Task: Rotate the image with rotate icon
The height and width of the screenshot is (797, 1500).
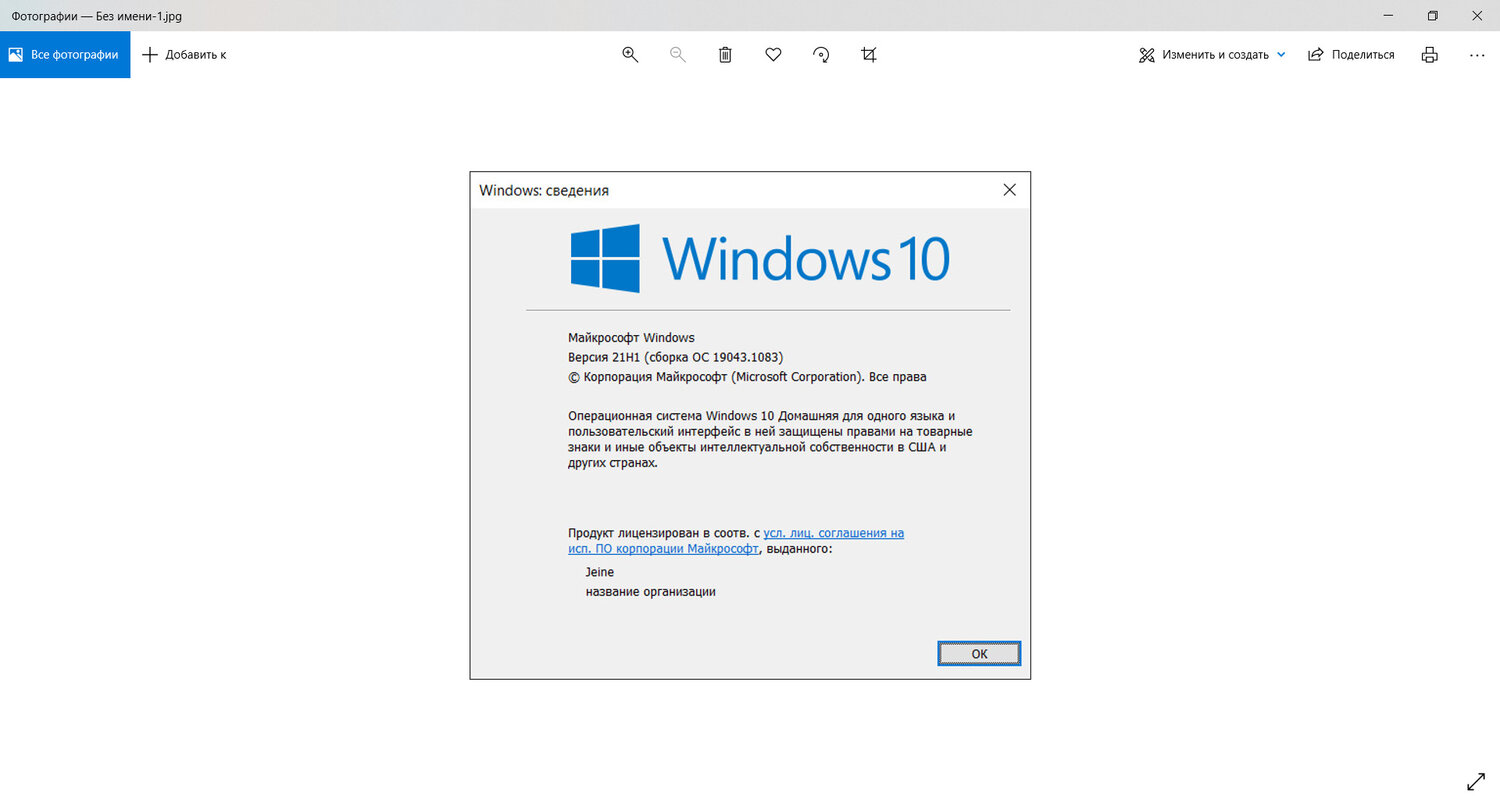Action: pos(821,55)
